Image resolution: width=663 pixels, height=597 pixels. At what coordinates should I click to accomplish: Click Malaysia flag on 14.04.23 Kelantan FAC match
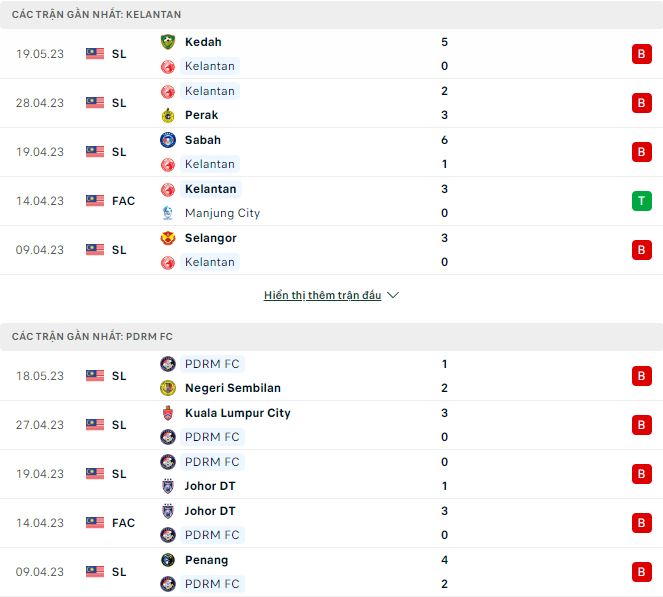[x=95, y=201]
